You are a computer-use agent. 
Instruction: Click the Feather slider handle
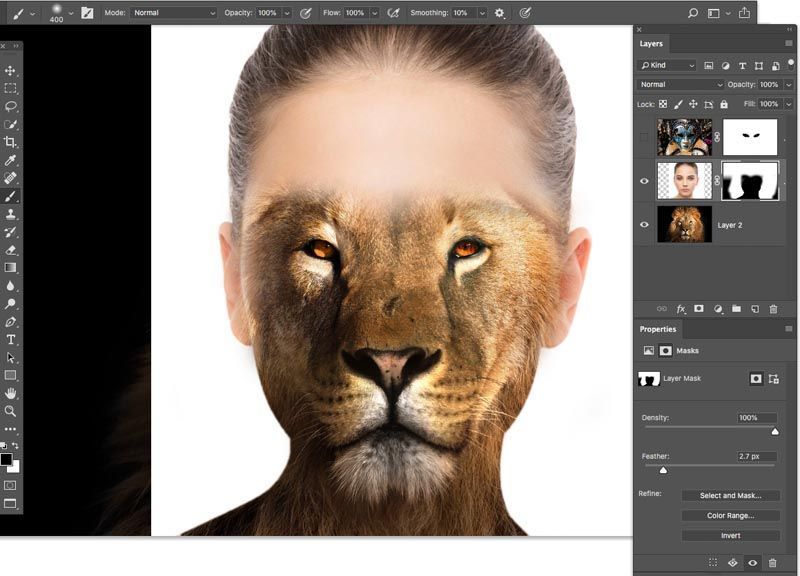[x=663, y=469]
